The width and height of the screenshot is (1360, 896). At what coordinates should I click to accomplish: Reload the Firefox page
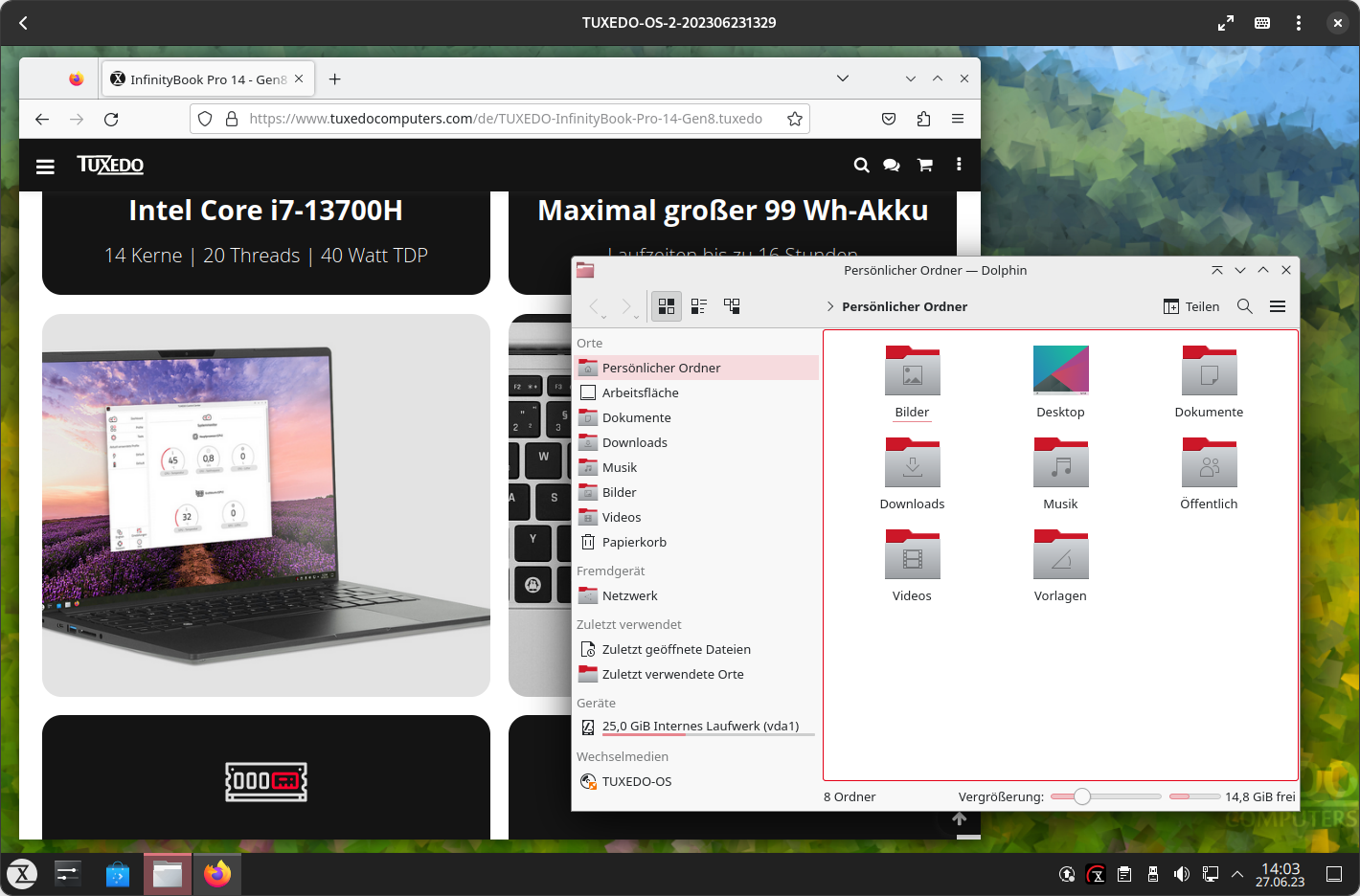pos(111,119)
